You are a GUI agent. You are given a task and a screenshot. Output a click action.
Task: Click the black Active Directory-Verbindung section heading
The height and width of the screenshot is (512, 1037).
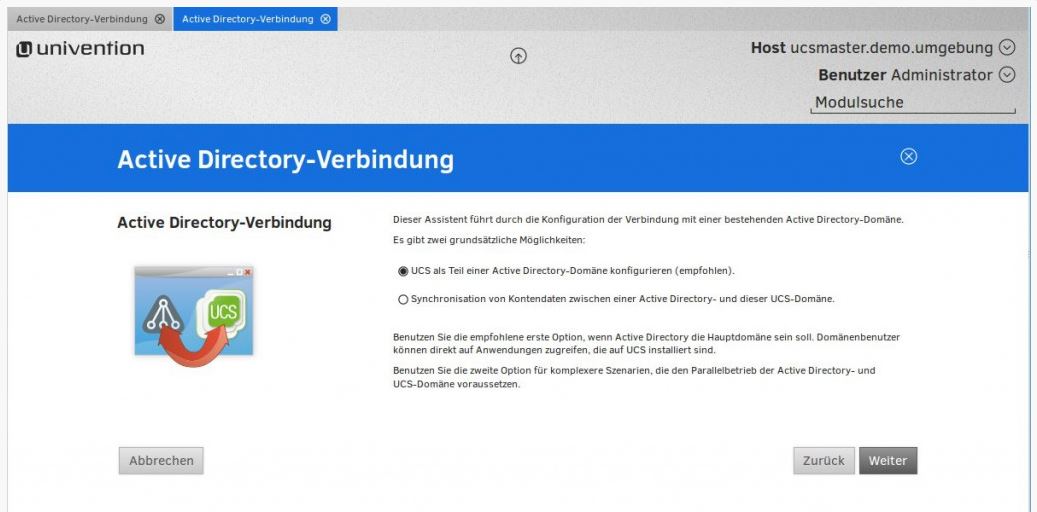[224, 222]
